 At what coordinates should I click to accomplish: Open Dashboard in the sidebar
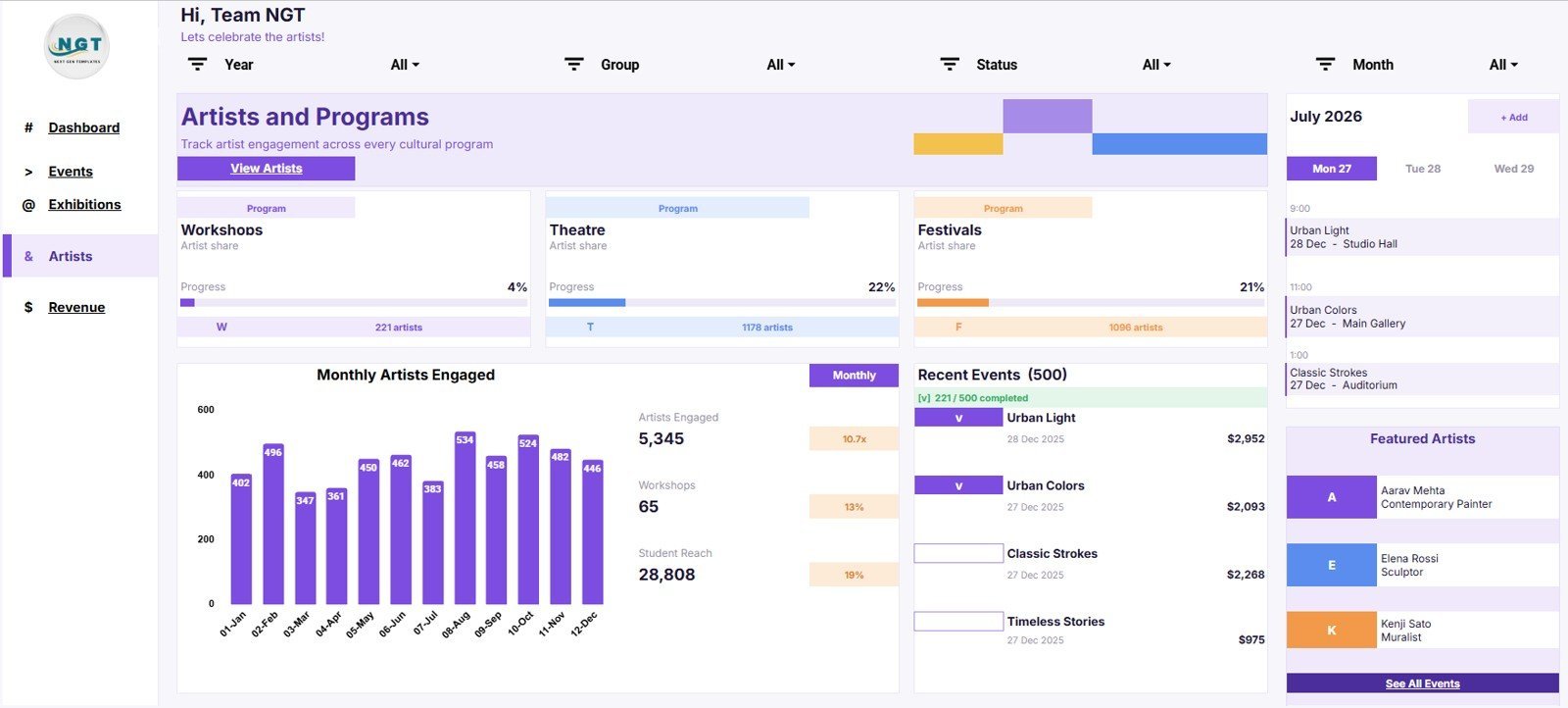tap(84, 127)
